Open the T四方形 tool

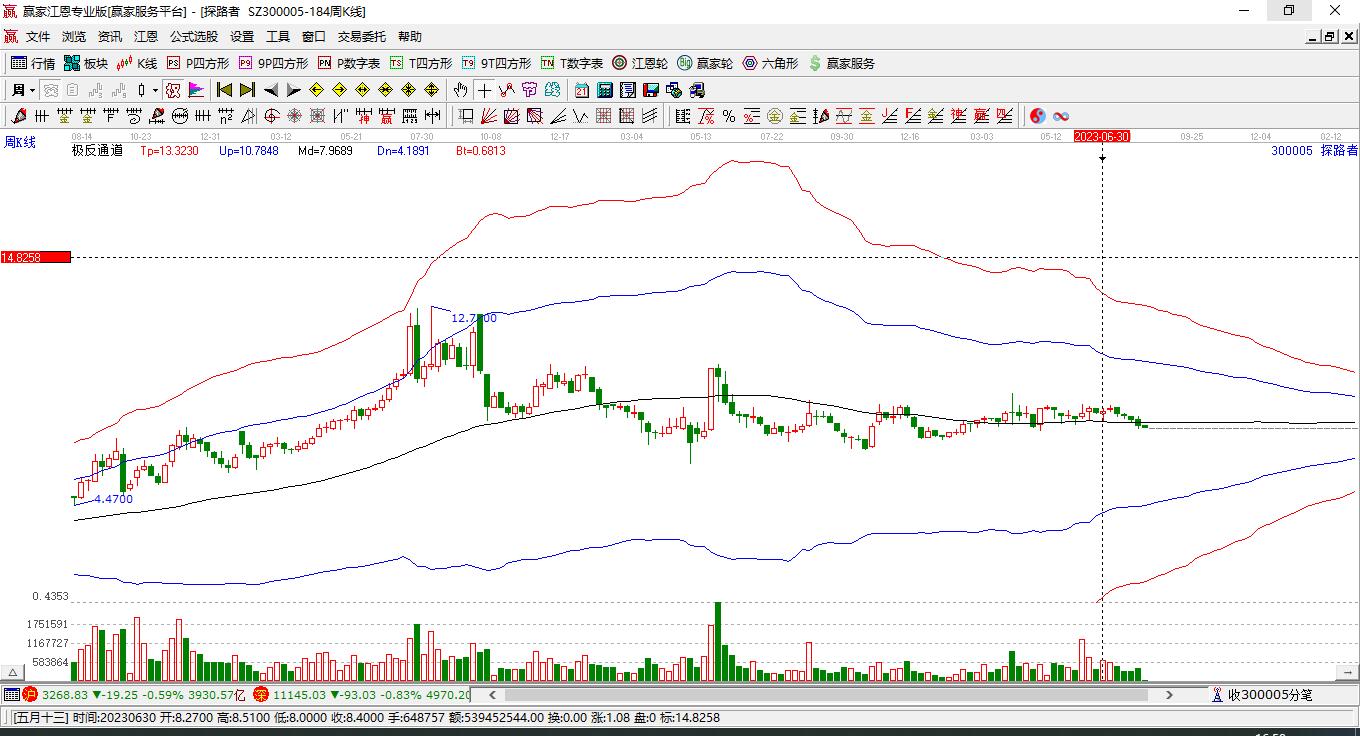pos(421,63)
